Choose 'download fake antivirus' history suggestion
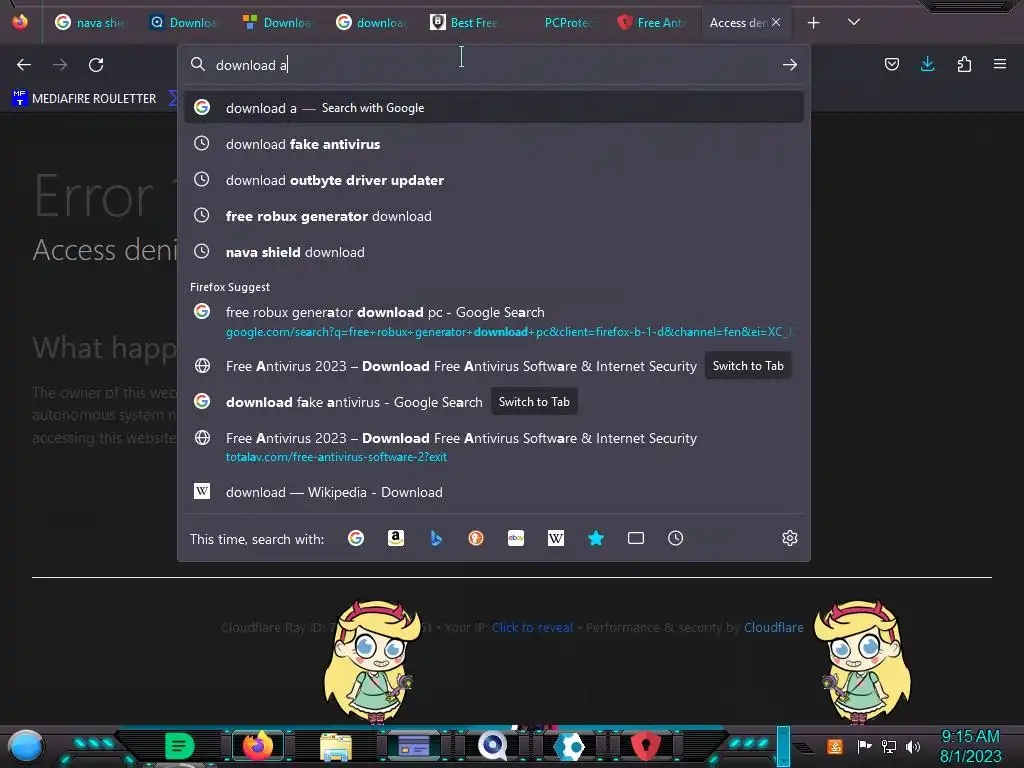 pos(494,144)
